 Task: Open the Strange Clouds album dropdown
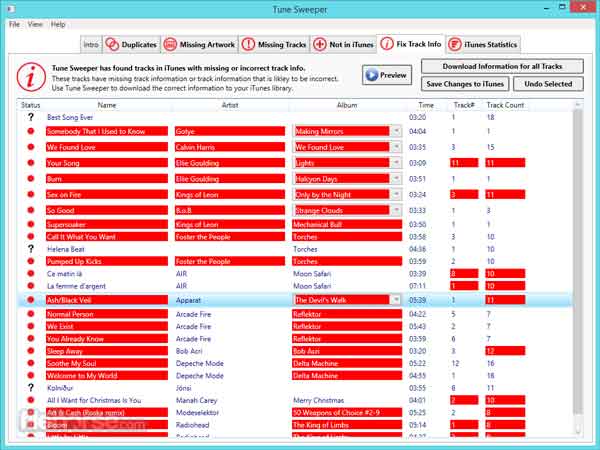[396, 210]
